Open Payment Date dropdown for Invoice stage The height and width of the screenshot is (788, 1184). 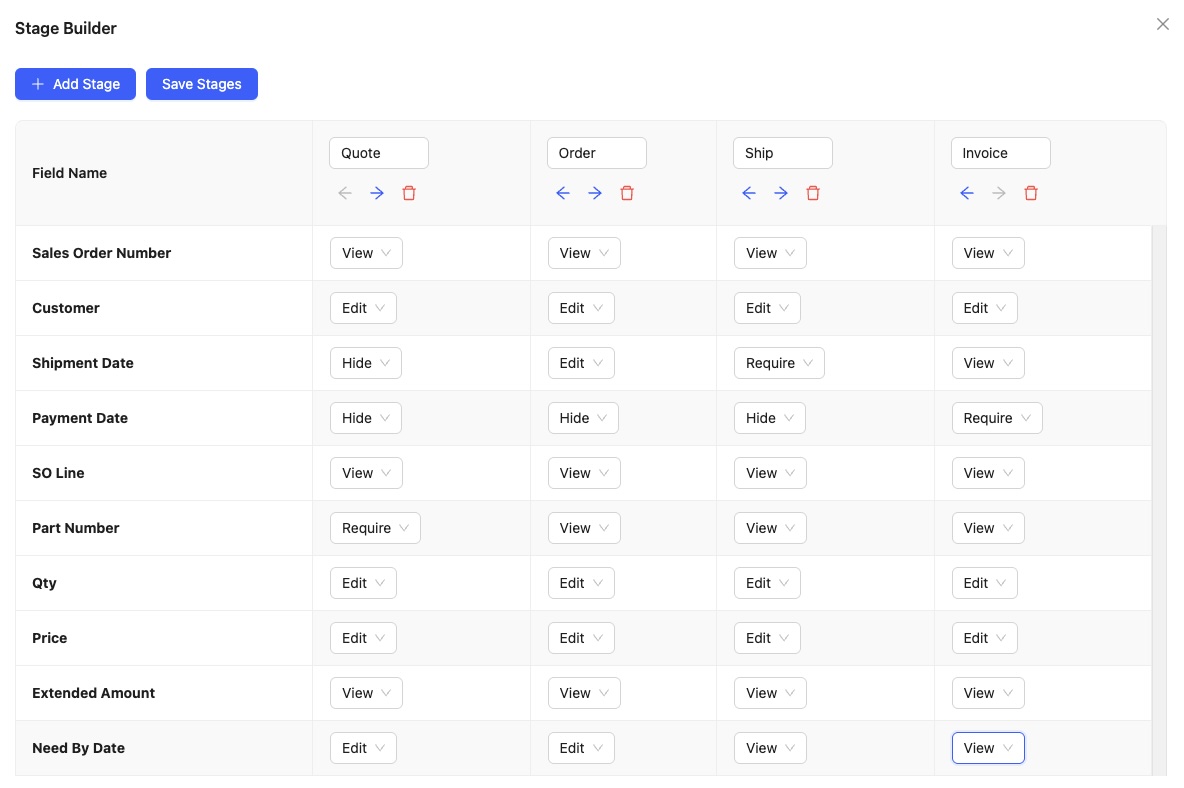pyautogui.click(x=996, y=418)
